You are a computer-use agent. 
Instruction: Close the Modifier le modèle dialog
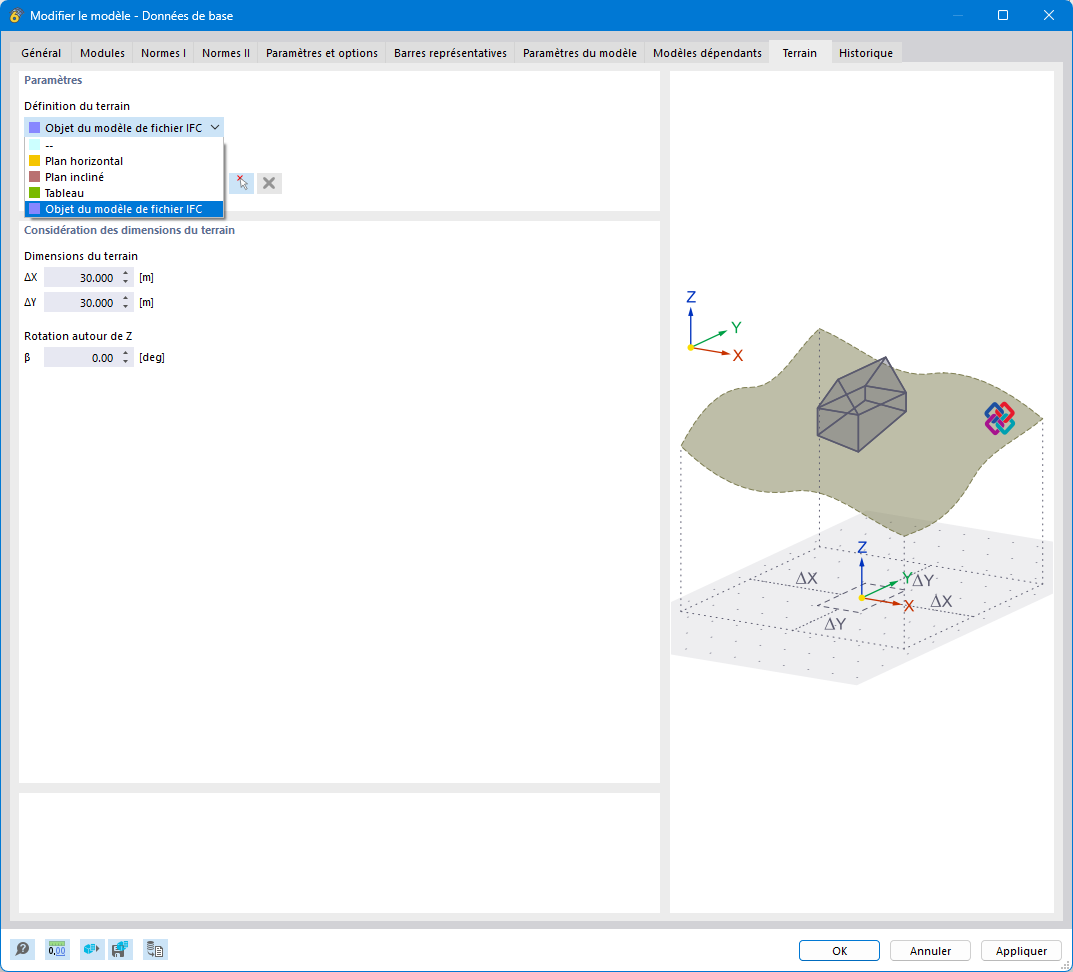(1048, 15)
